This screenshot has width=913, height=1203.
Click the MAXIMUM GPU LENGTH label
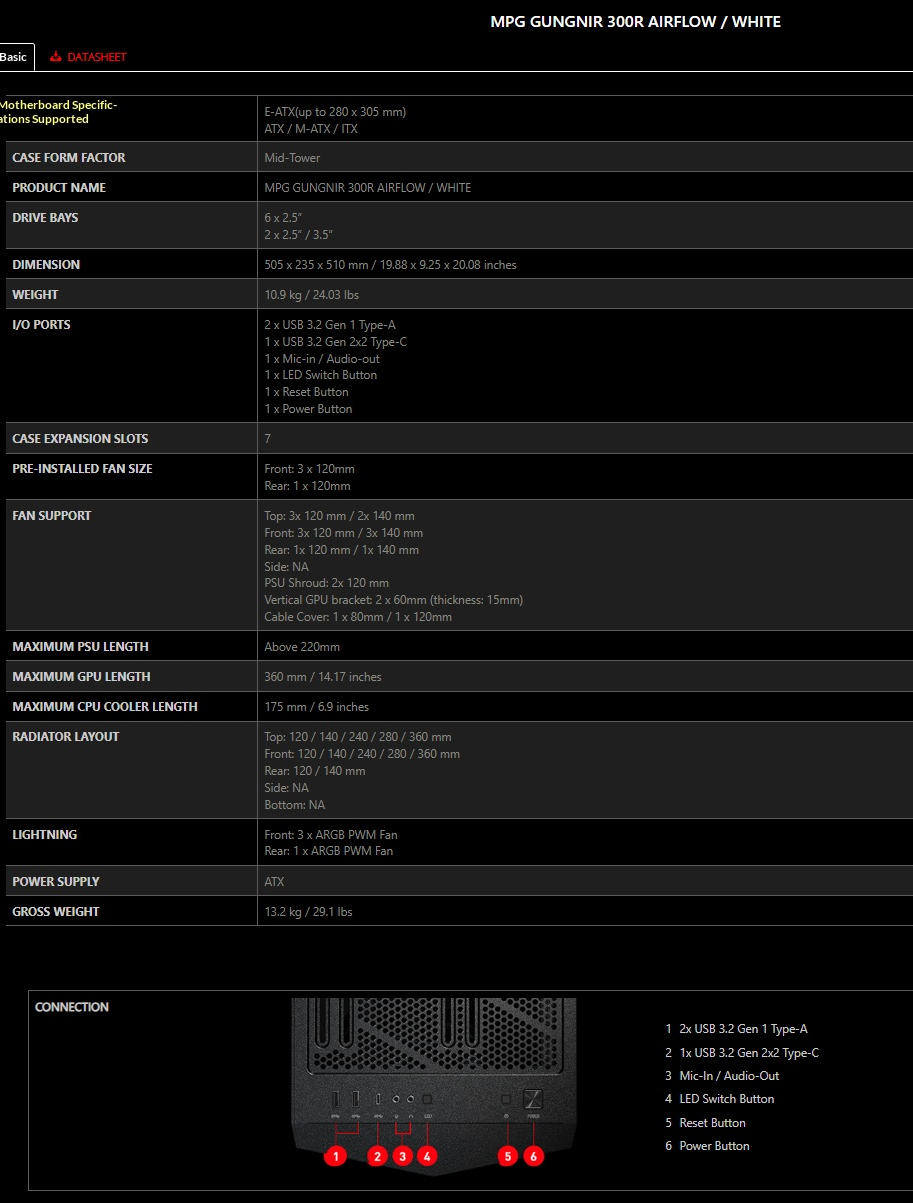[81, 677]
